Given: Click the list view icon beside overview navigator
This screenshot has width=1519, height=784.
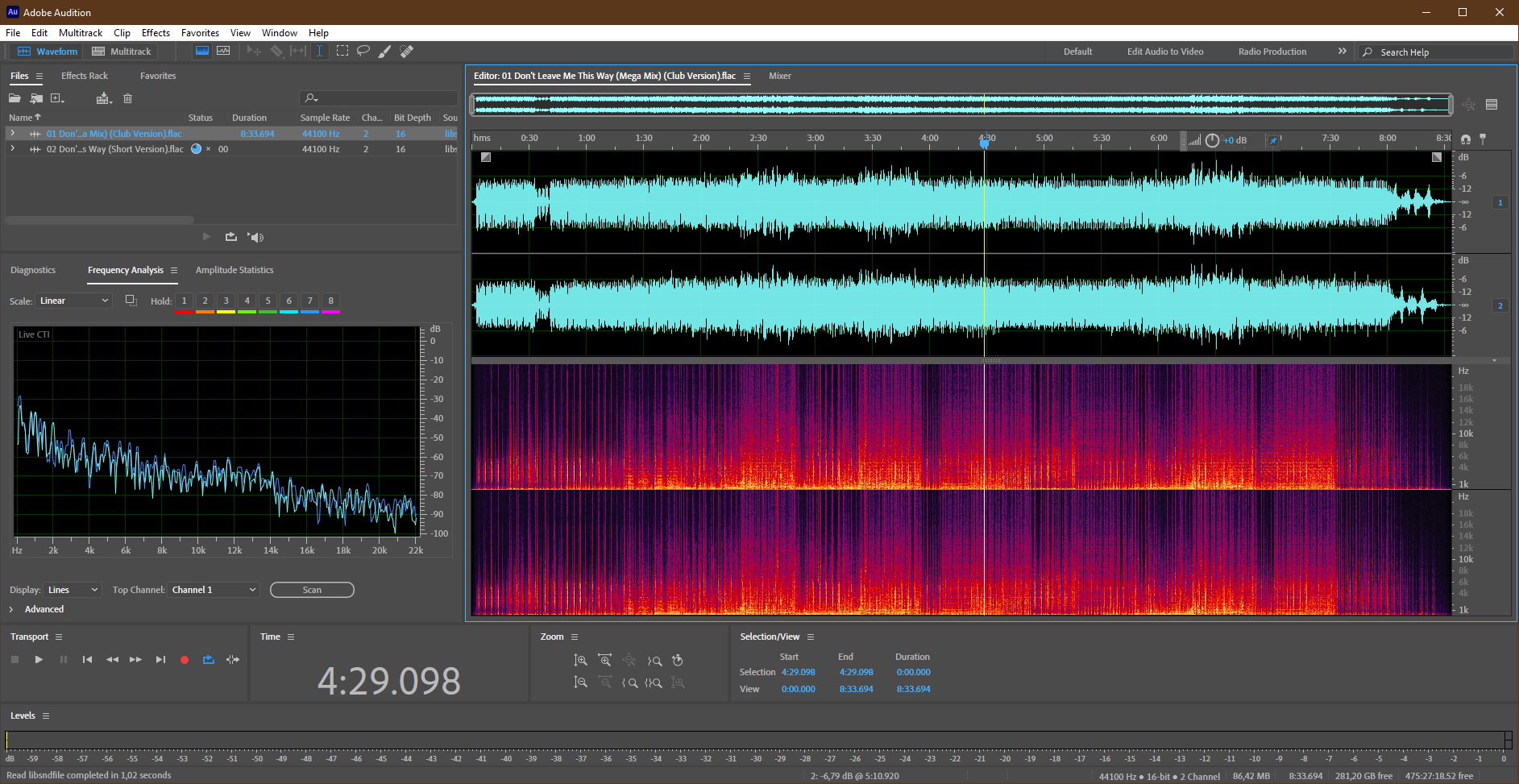Looking at the screenshot, I should (1492, 104).
